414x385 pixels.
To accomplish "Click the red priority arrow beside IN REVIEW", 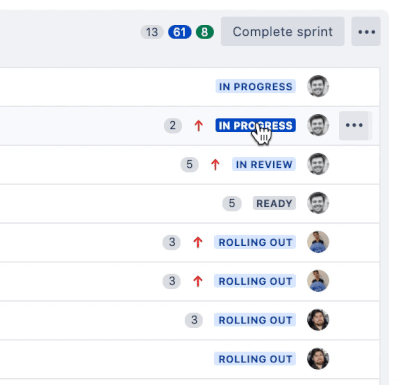I will [x=215, y=164].
